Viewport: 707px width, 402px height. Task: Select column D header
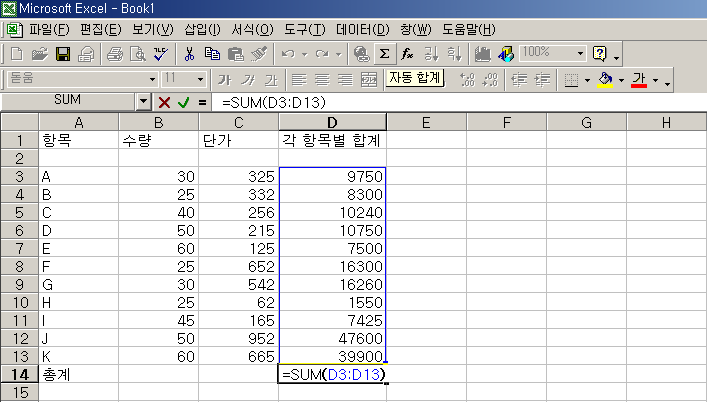[332, 122]
